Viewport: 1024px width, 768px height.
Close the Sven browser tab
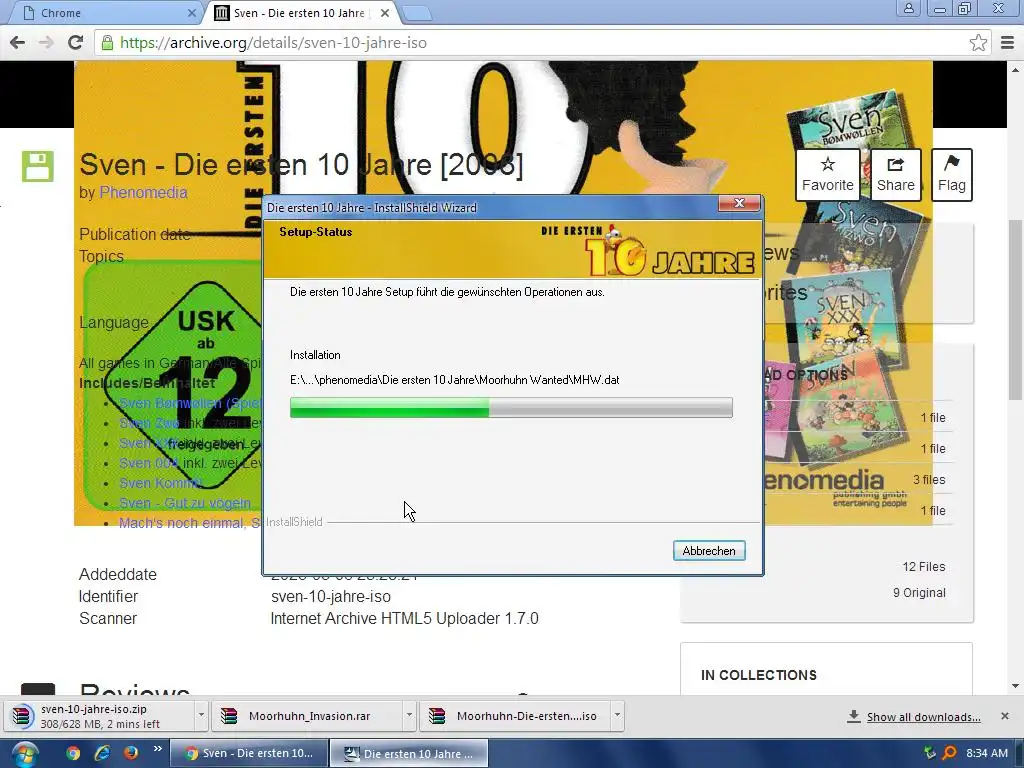[x=385, y=13]
